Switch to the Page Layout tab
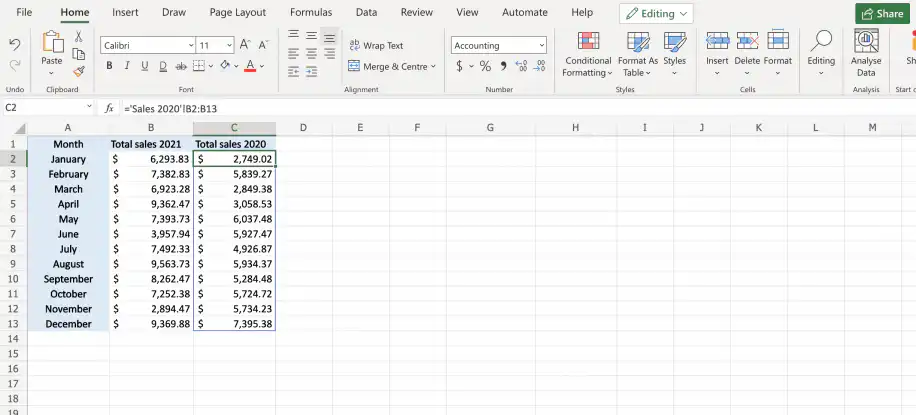Viewport: 916px width, 415px height. 238,12
